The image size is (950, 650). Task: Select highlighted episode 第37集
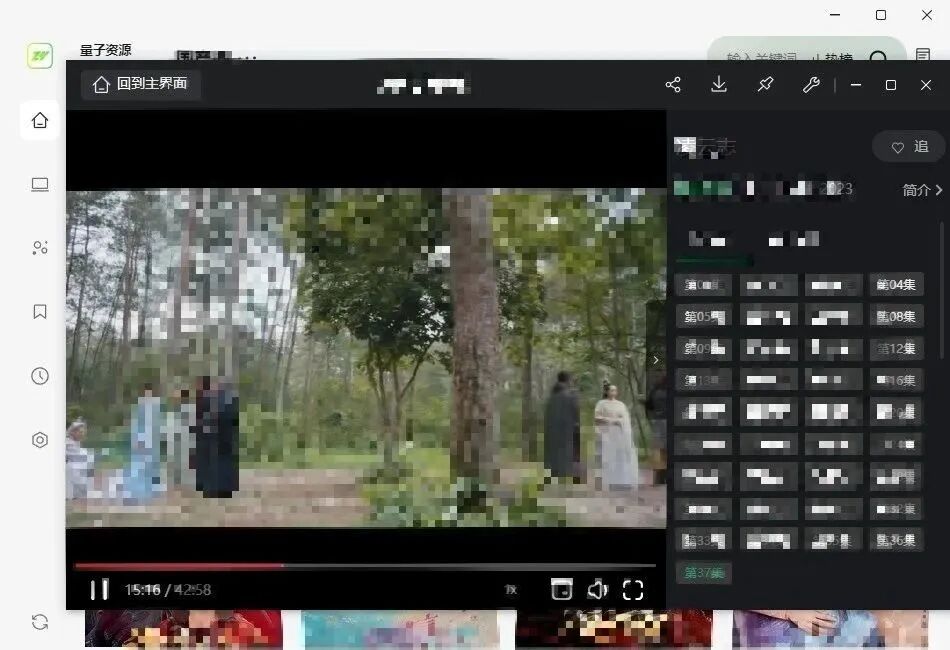(703, 572)
